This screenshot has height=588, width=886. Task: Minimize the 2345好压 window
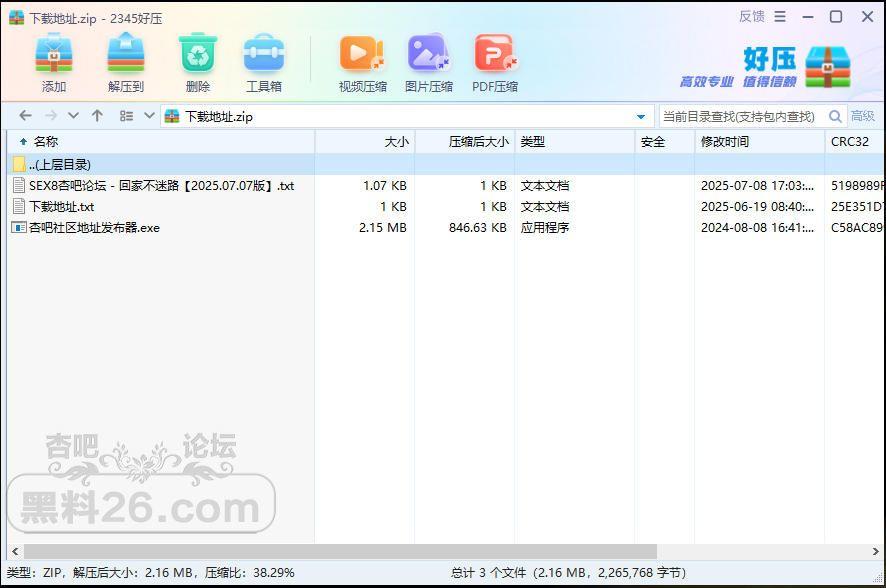pyautogui.click(x=808, y=17)
